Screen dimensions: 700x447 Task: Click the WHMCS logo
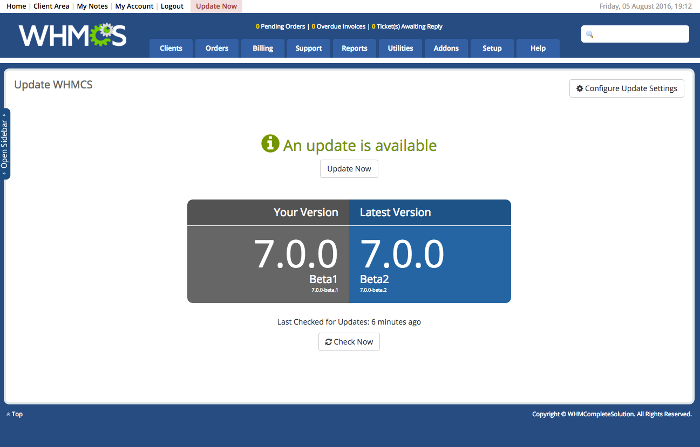click(x=72, y=35)
